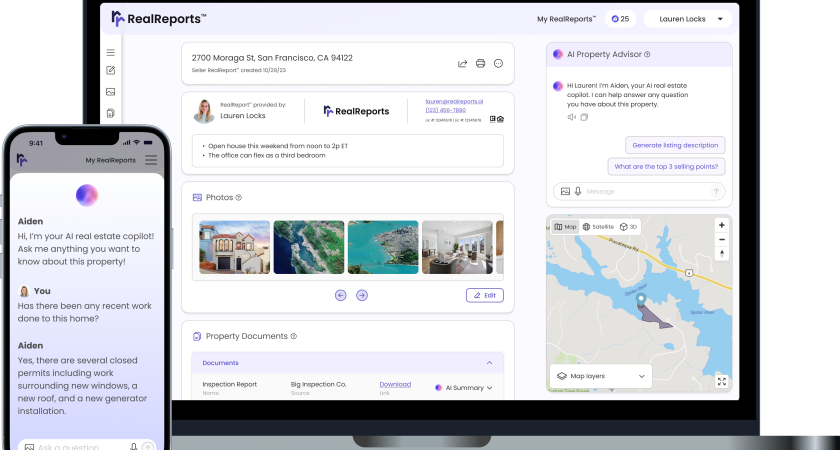Switch to 3D view tab

(628, 227)
